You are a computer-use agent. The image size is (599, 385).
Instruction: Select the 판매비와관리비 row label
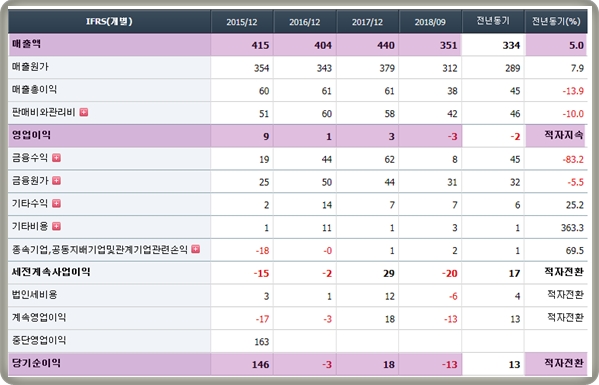pos(44,112)
